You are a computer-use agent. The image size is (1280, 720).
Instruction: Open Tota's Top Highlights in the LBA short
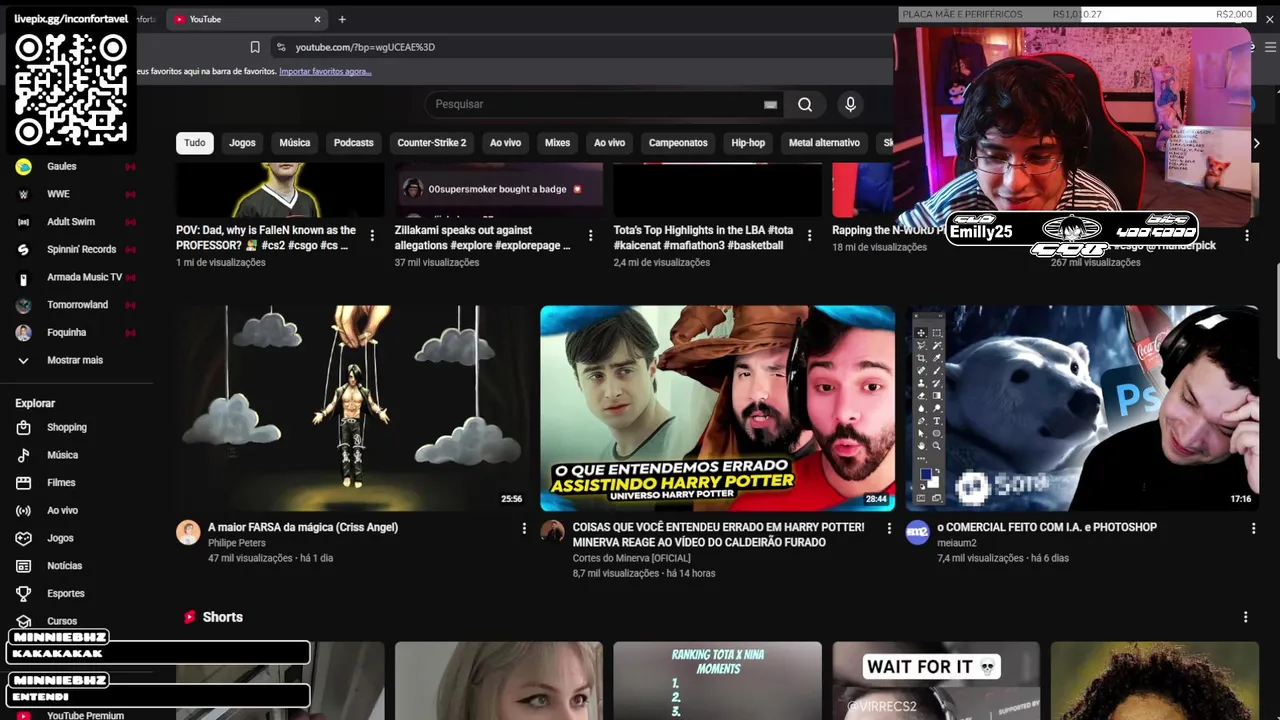point(703,237)
